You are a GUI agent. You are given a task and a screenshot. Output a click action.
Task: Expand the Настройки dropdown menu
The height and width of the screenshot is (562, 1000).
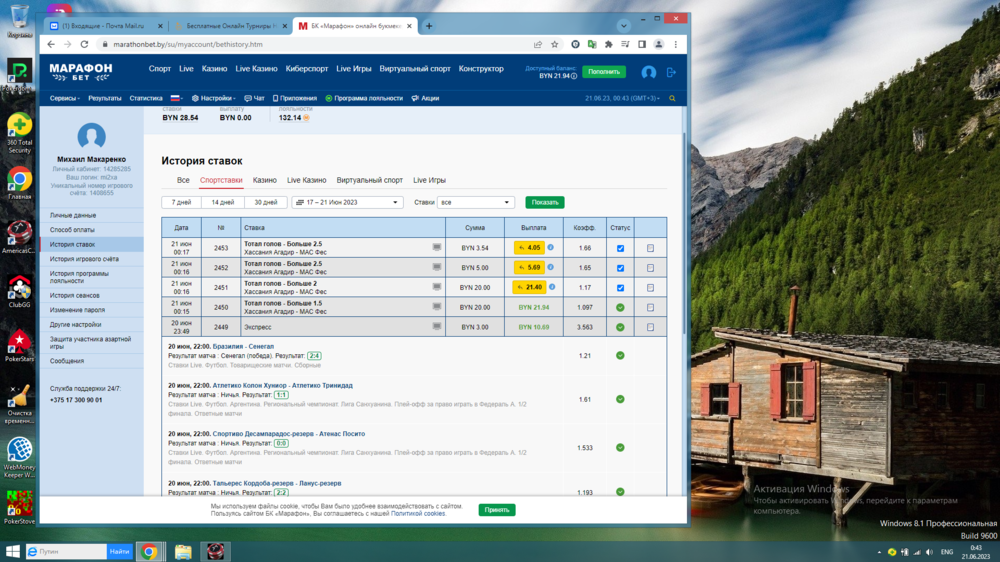point(214,98)
